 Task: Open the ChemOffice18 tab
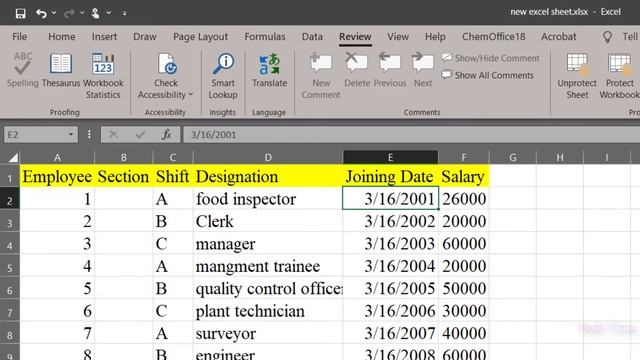tap(493, 37)
